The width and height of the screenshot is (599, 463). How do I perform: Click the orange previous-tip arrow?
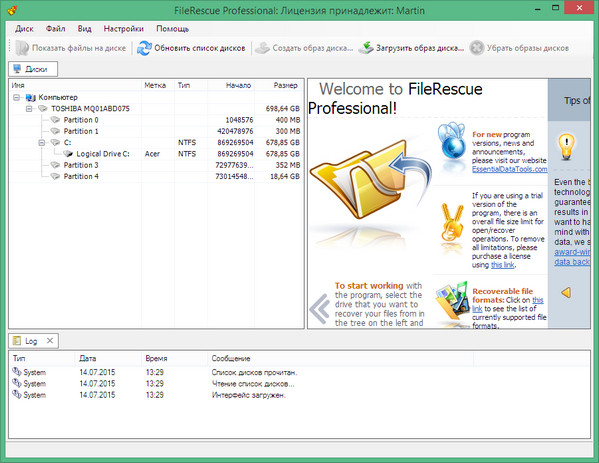pyautogui.click(x=566, y=293)
